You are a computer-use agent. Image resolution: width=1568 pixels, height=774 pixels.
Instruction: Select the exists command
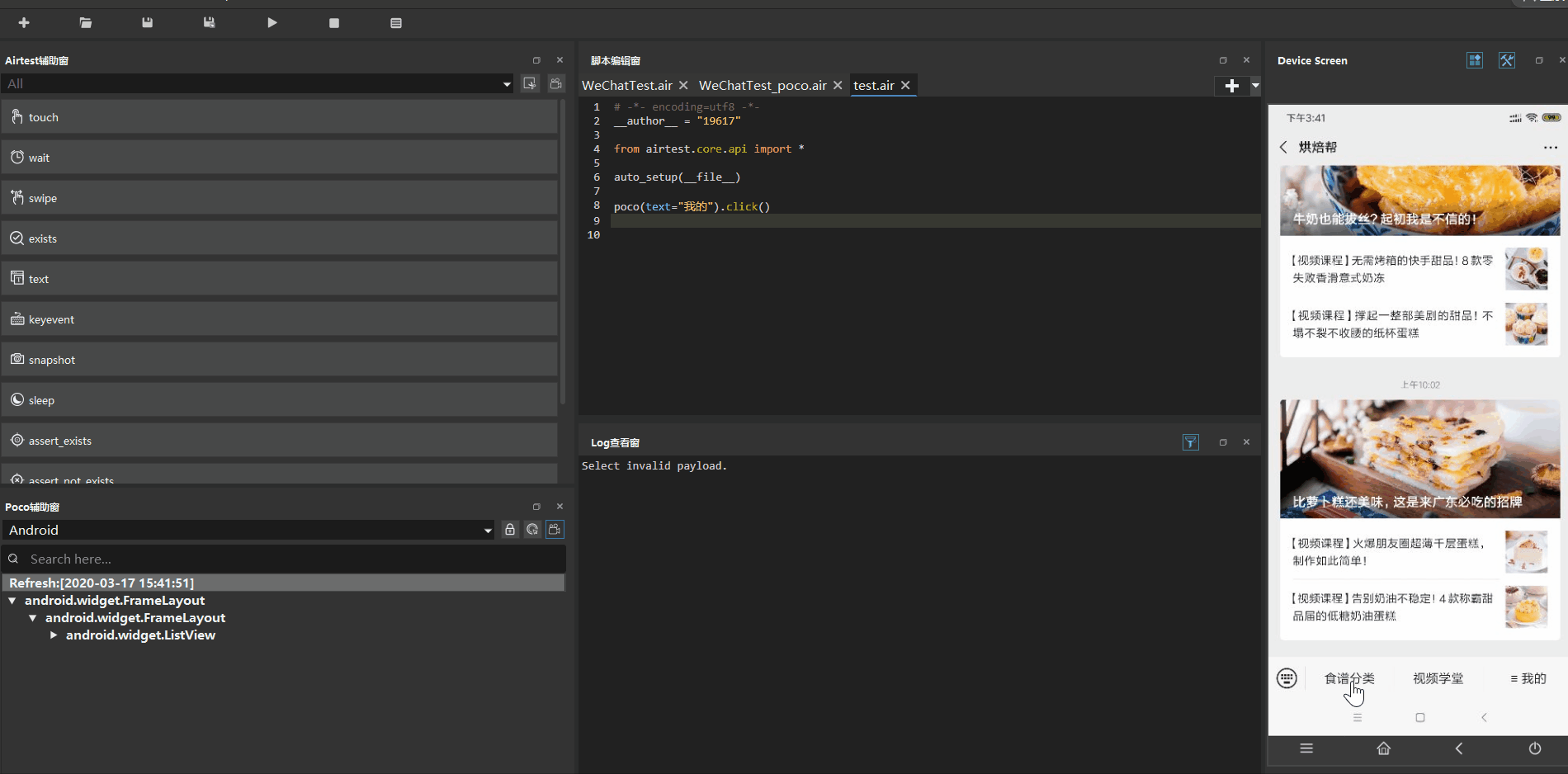click(x=279, y=238)
